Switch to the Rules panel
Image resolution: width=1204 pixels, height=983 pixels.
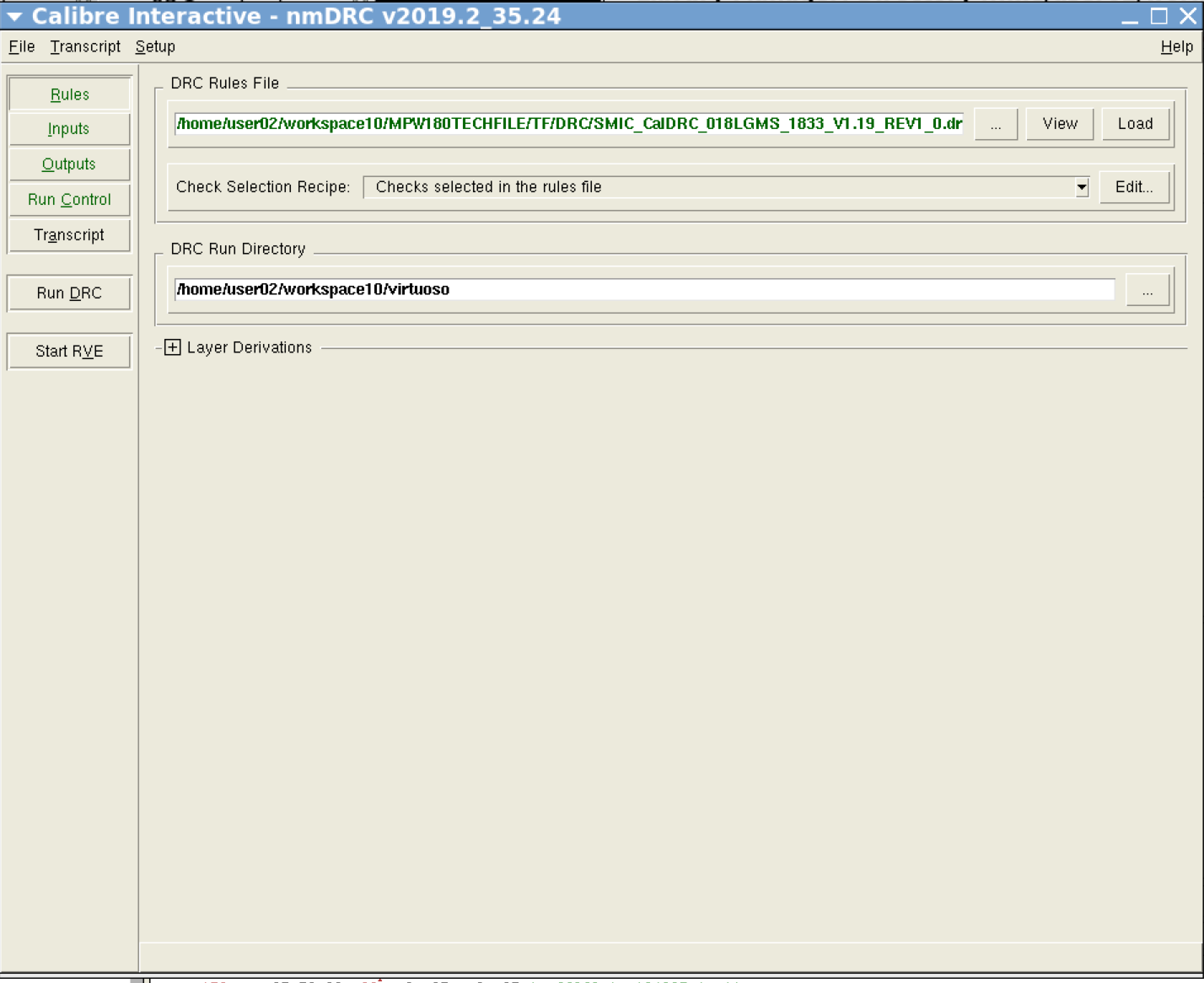pos(69,94)
